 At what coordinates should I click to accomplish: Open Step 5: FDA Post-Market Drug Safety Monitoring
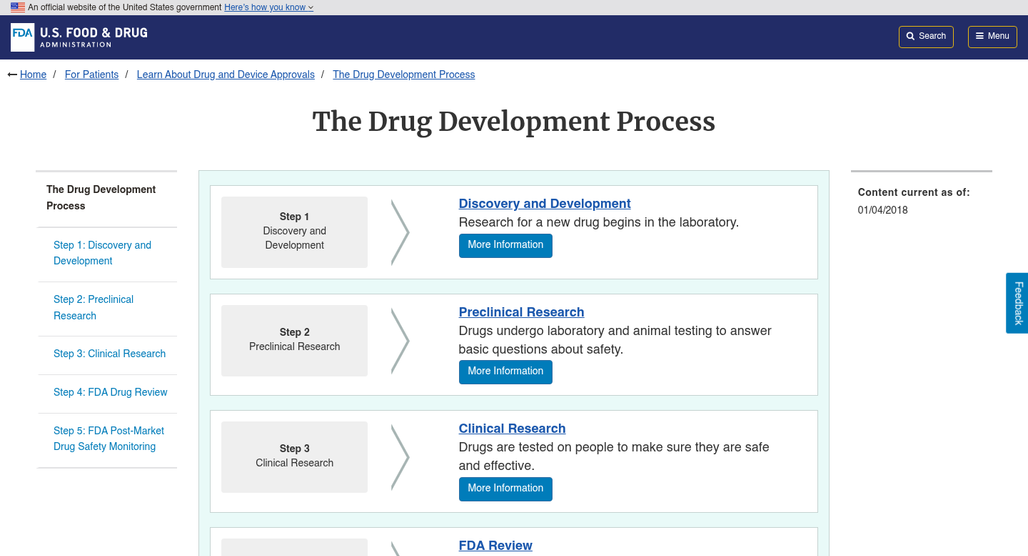pos(109,439)
